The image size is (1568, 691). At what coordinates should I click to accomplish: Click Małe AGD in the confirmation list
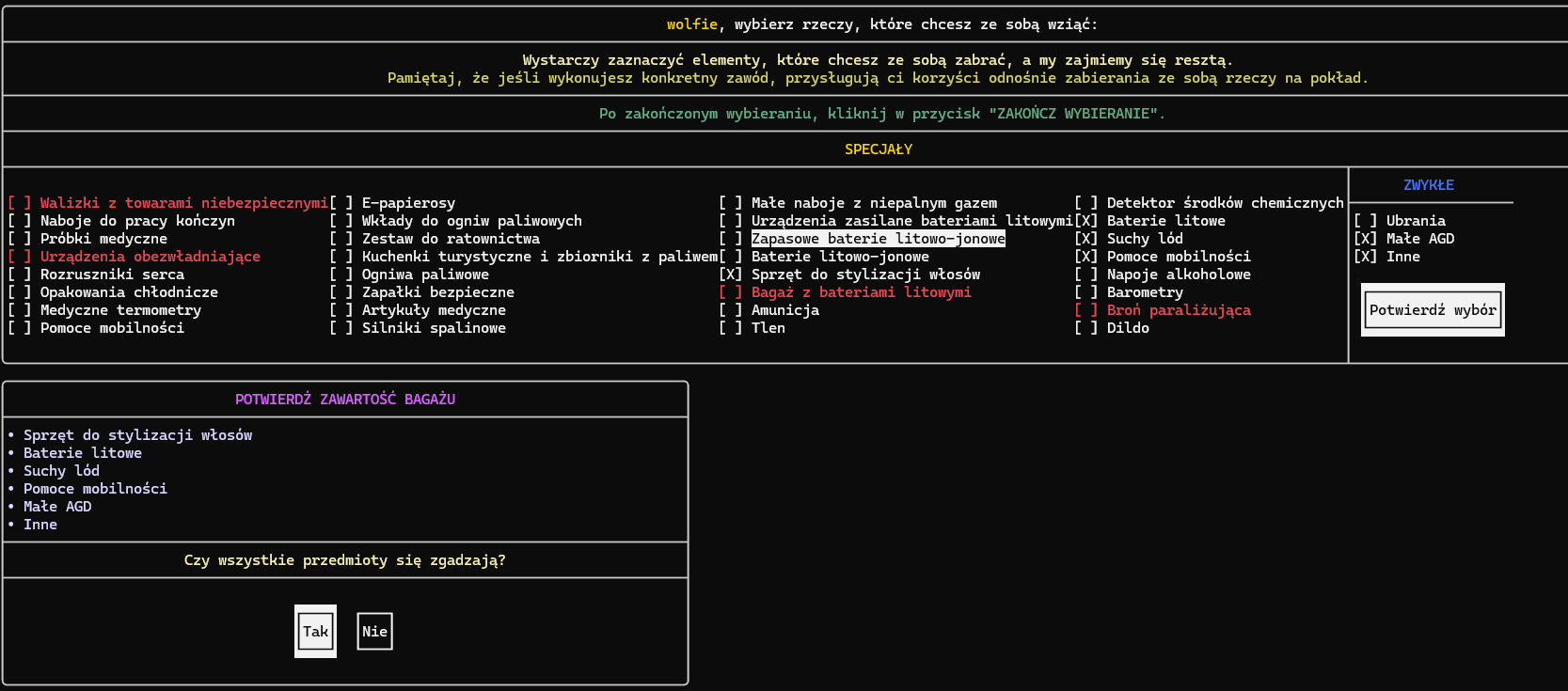(x=57, y=507)
